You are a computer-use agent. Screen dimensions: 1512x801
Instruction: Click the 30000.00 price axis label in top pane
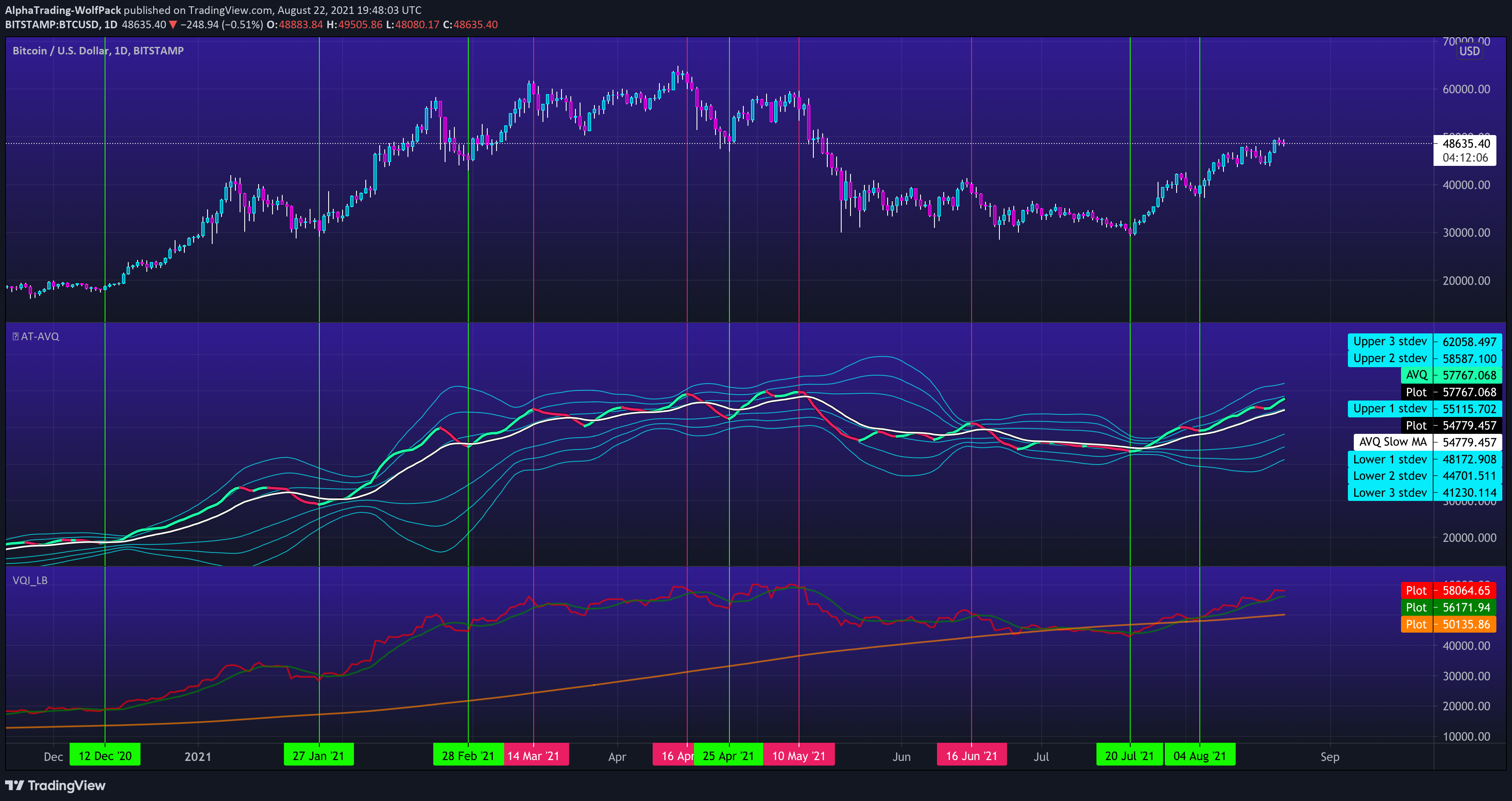(1466, 233)
